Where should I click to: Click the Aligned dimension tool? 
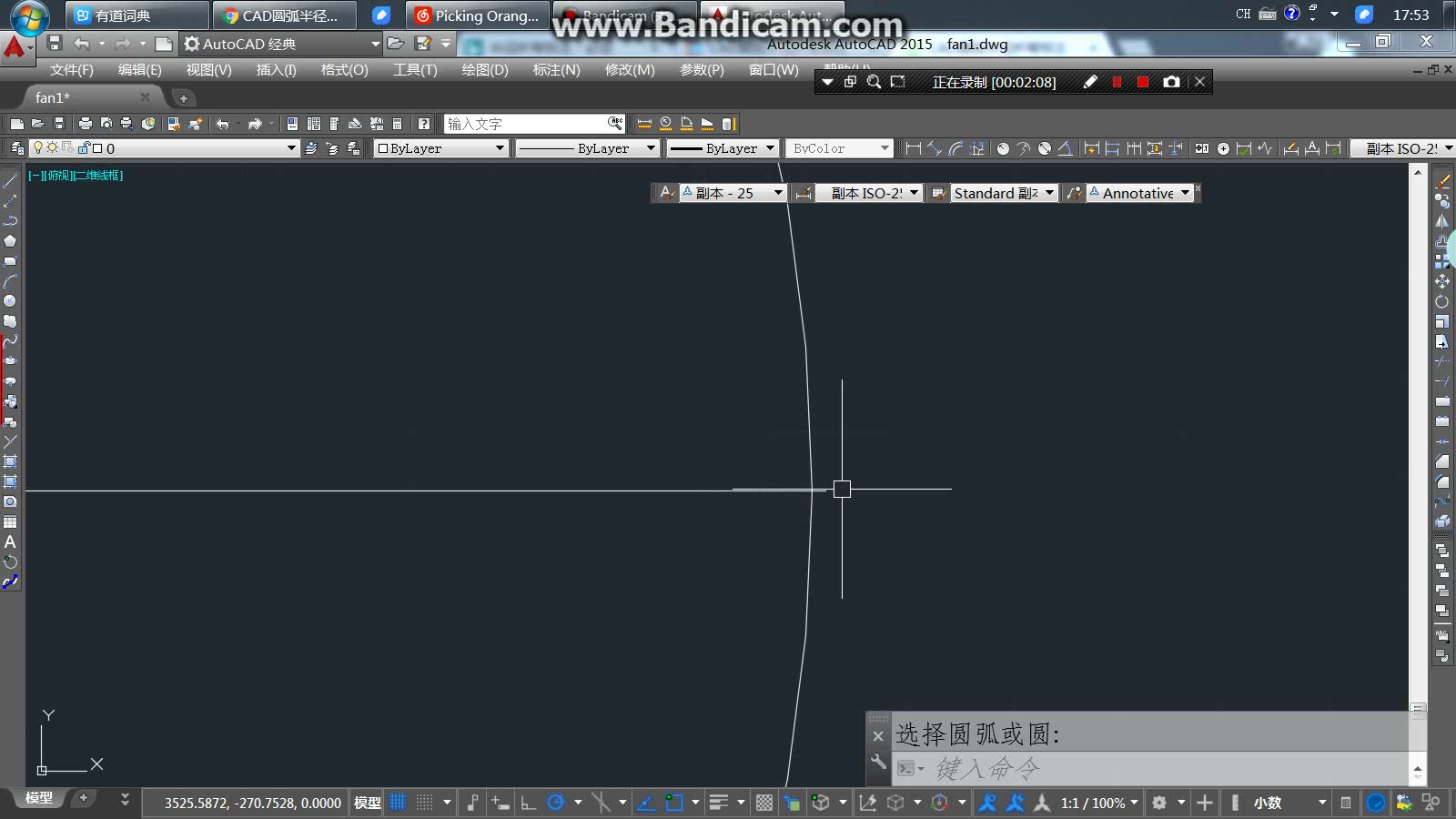935,148
